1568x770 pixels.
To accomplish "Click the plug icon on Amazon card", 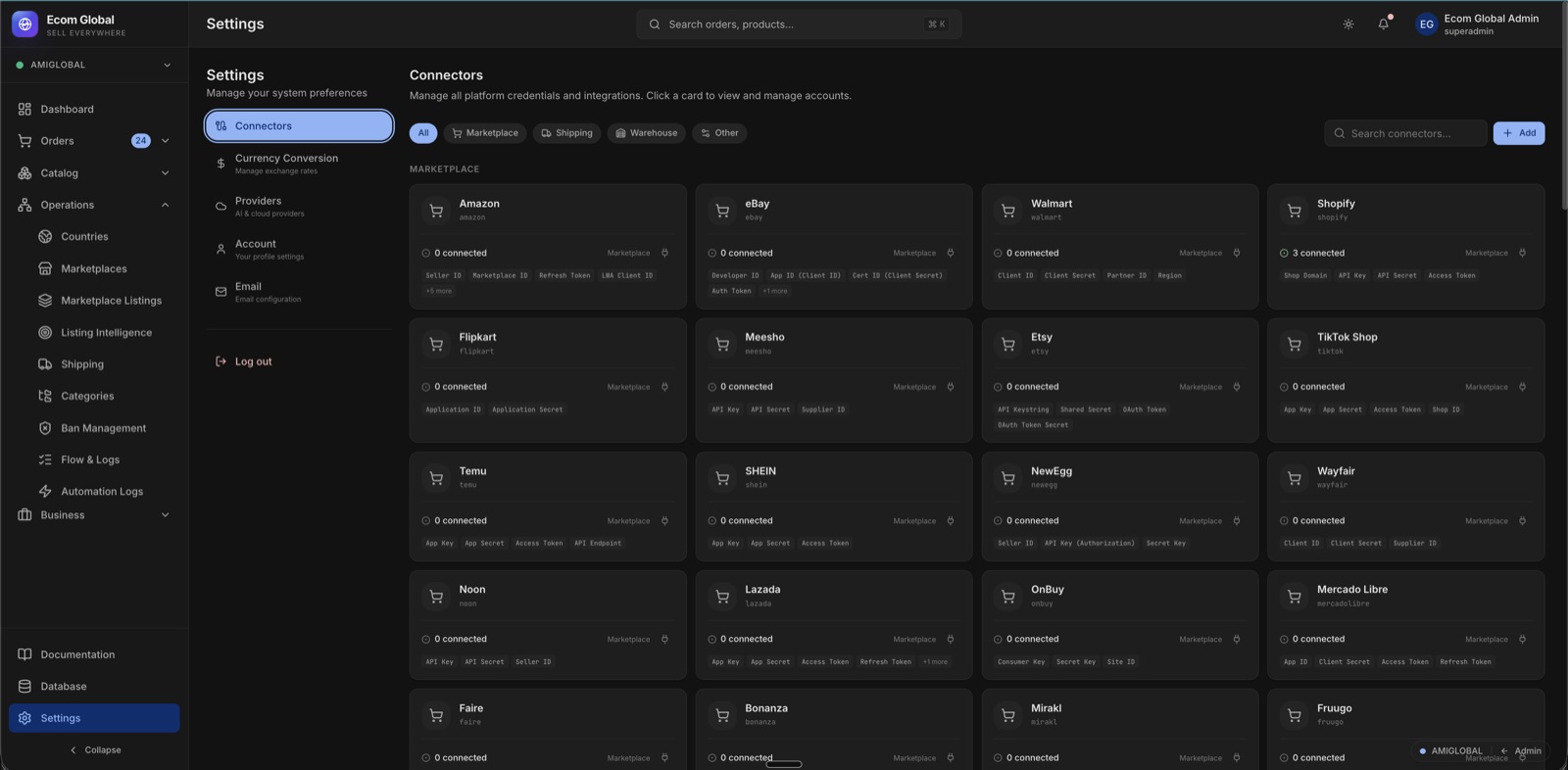I will point(664,253).
